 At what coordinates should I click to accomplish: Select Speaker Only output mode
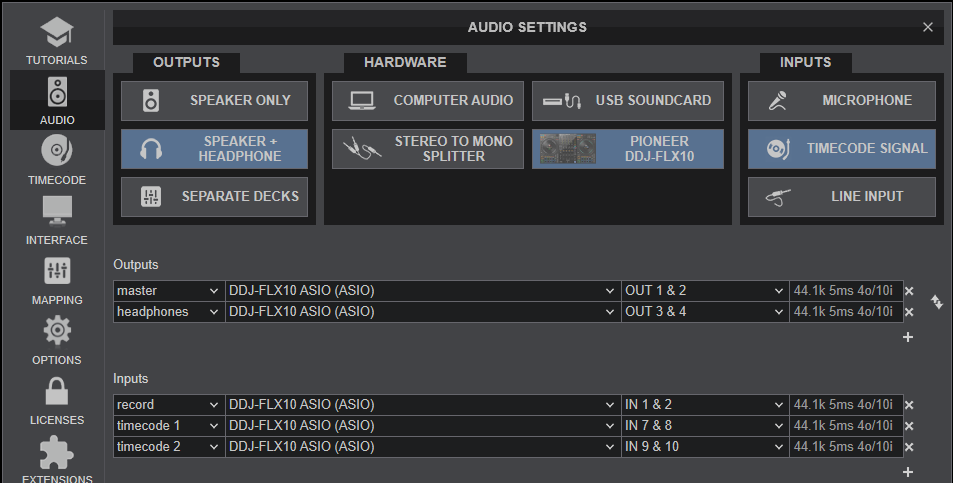[x=215, y=100]
